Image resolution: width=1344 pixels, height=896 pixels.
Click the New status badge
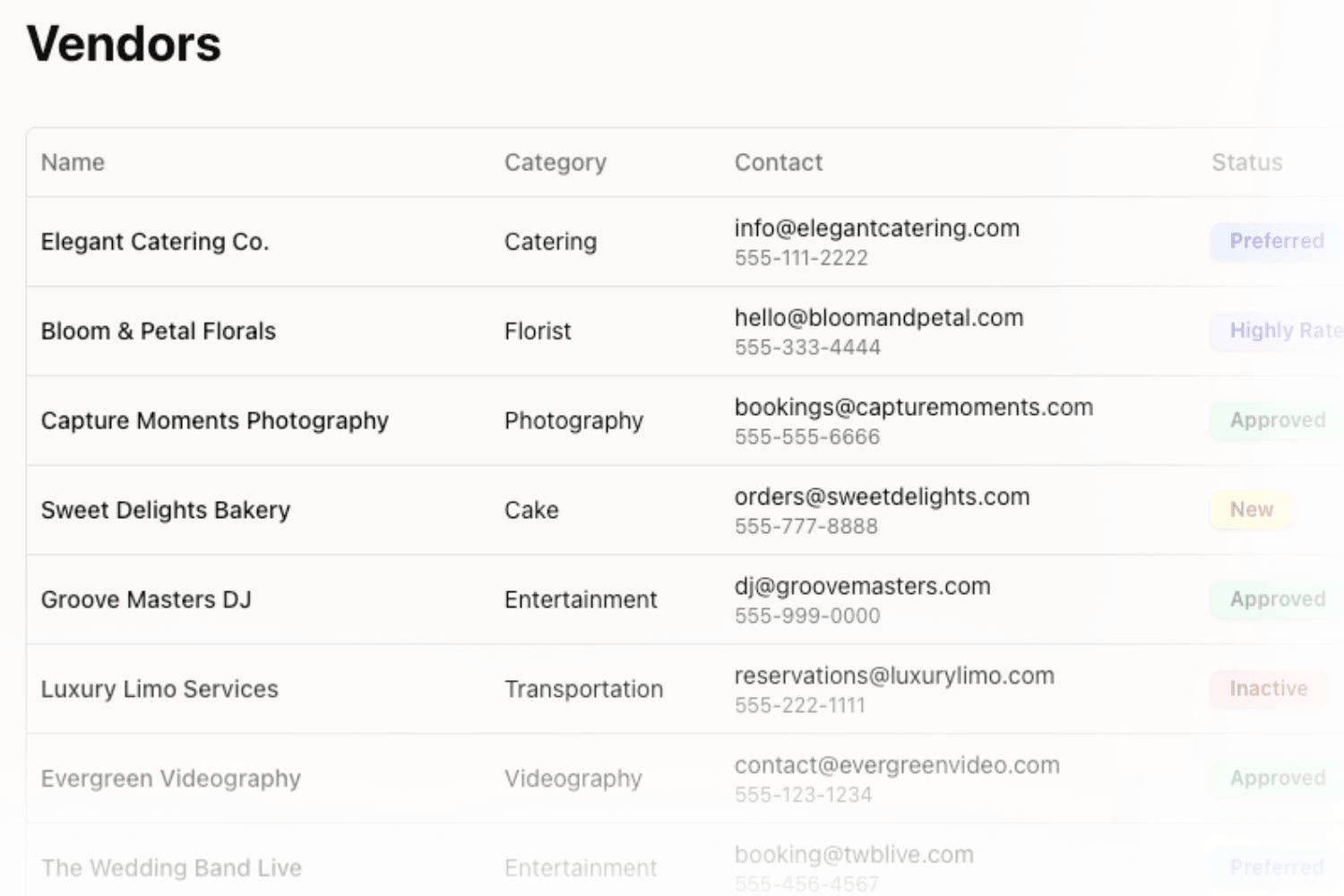pyautogui.click(x=1251, y=510)
